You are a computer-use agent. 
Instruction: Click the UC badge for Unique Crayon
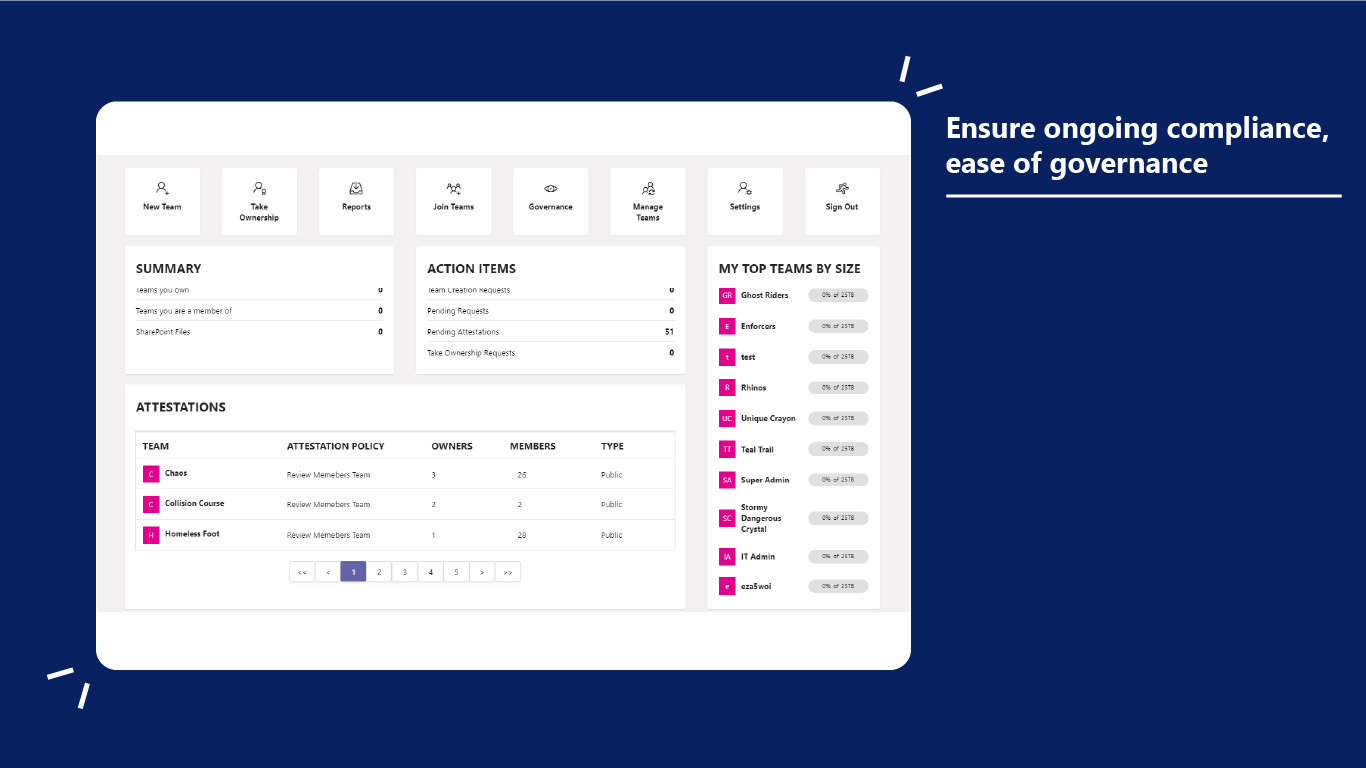coord(727,418)
